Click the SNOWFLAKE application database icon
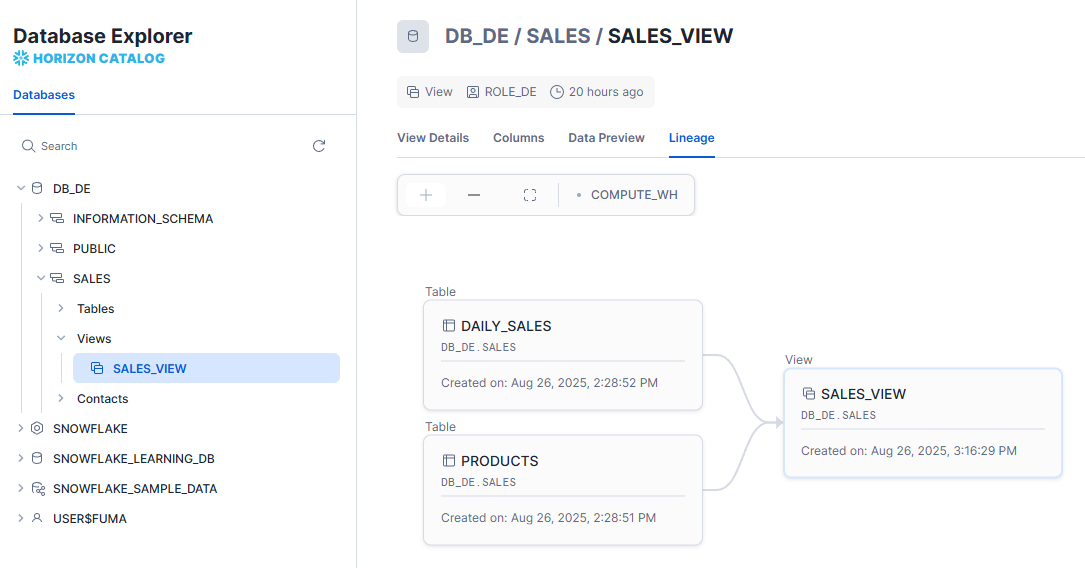The image size is (1085, 568). [x=37, y=428]
